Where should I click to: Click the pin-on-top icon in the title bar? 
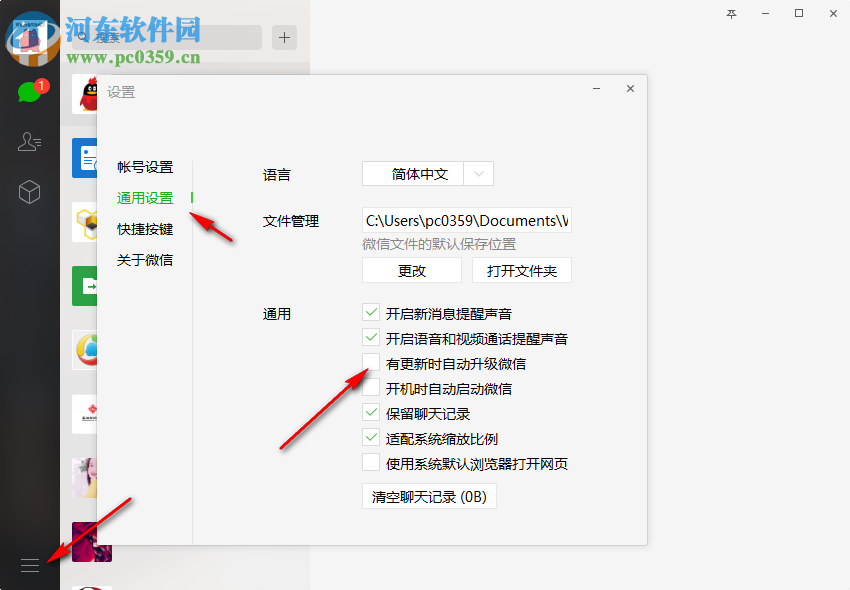pyautogui.click(x=731, y=14)
